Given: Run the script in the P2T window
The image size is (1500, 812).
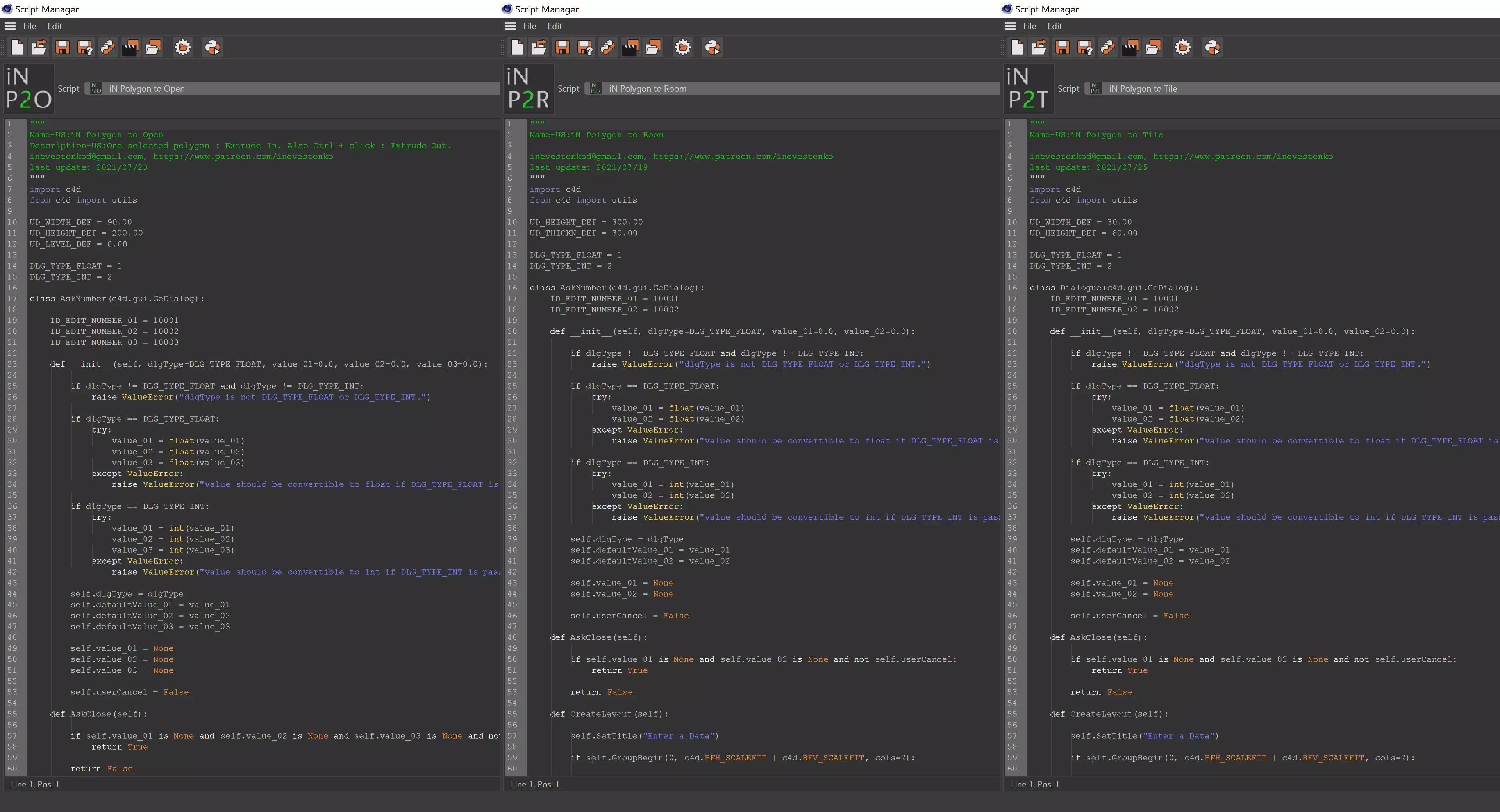Looking at the screenshot, I should (1212, 48).
